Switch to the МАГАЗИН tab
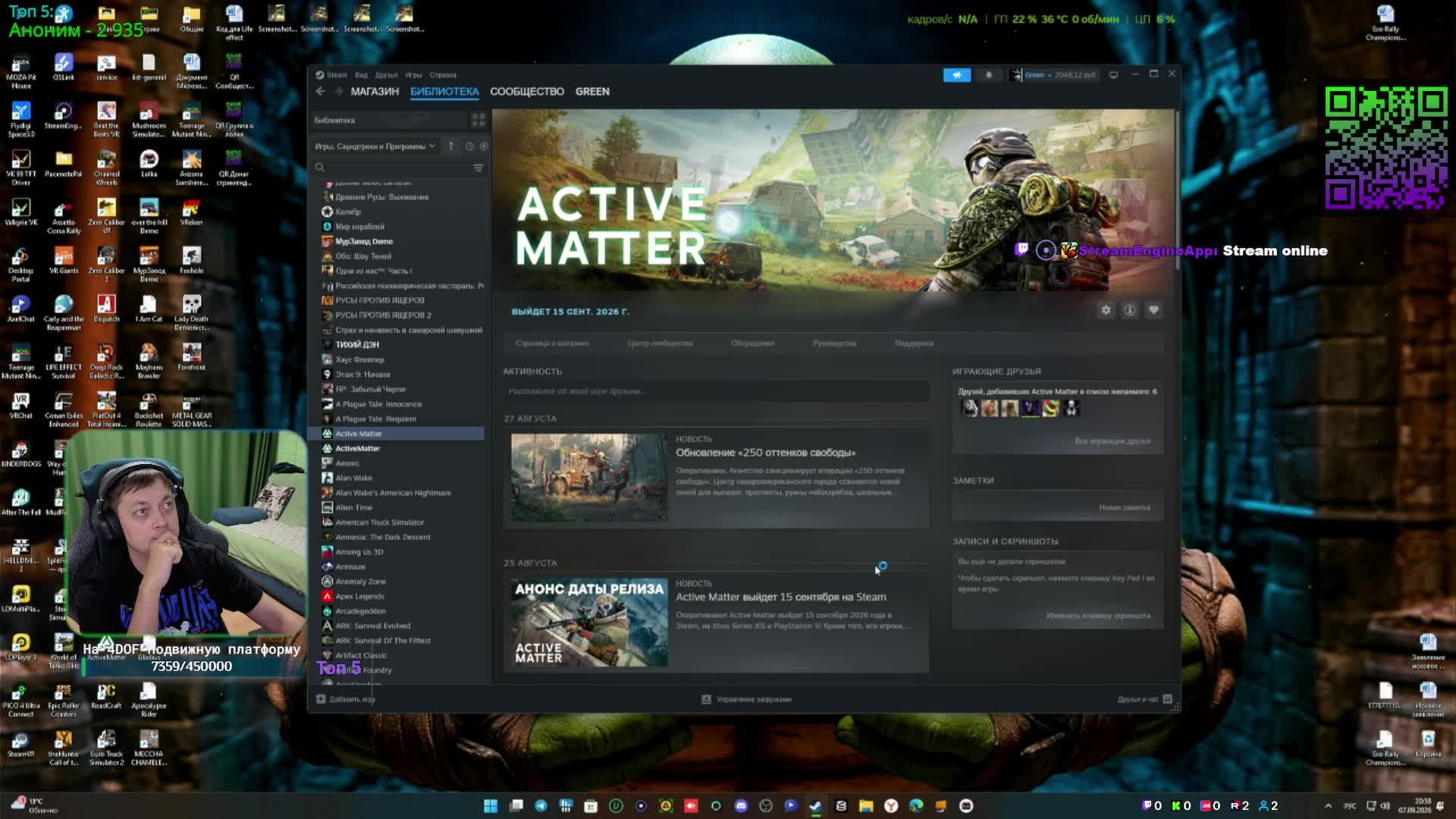1456x819 pixels. tap(375, 92)
